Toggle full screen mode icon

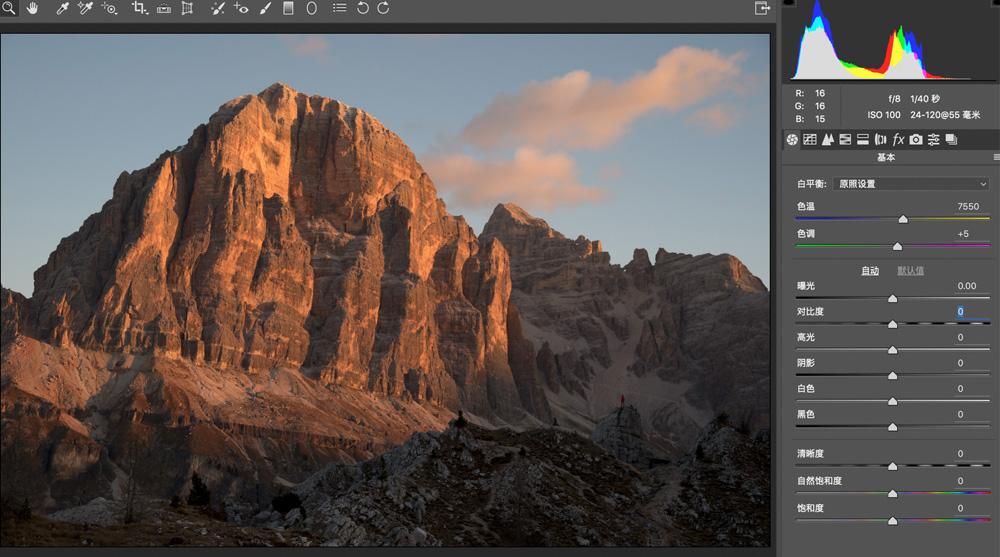point(762,8)
